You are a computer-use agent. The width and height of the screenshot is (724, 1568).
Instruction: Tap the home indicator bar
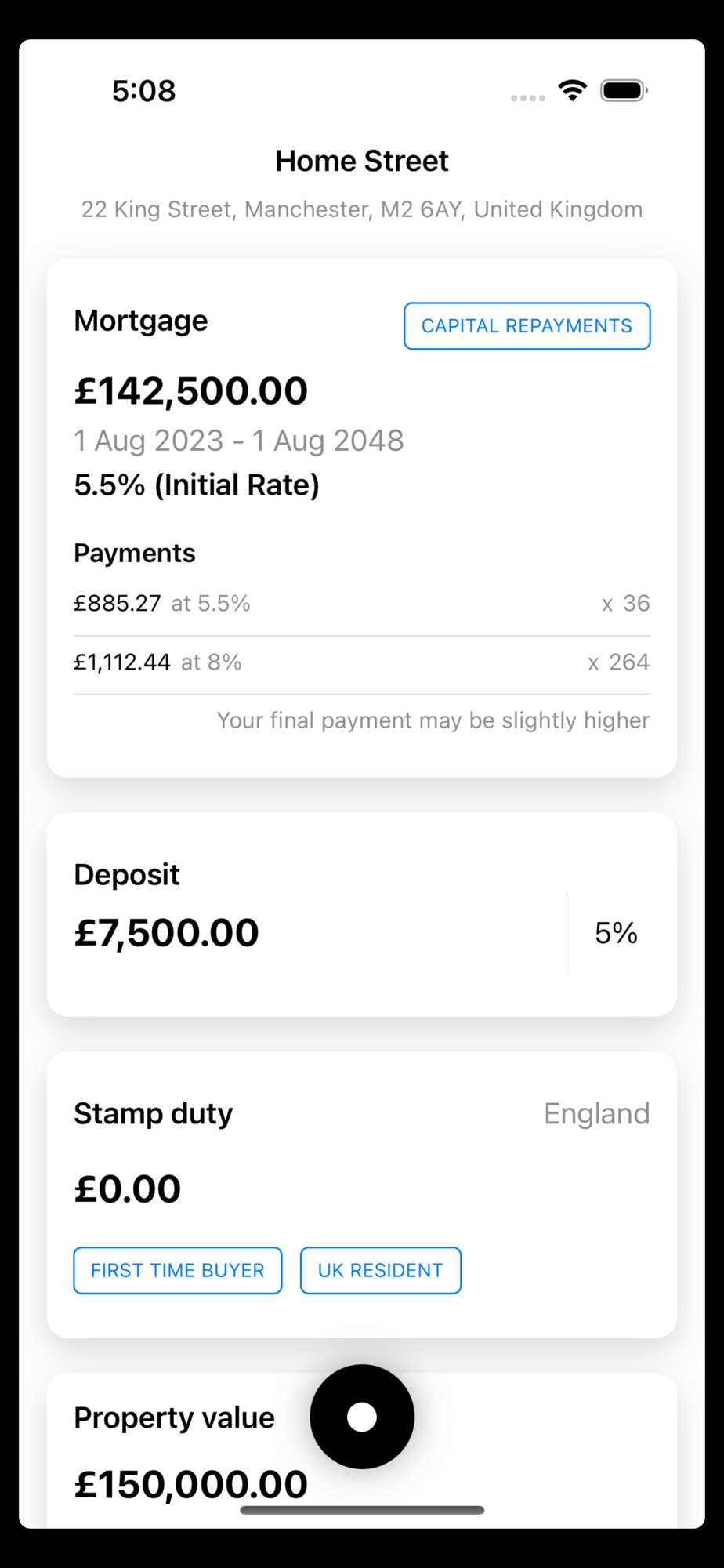[x=362, y=1510]
